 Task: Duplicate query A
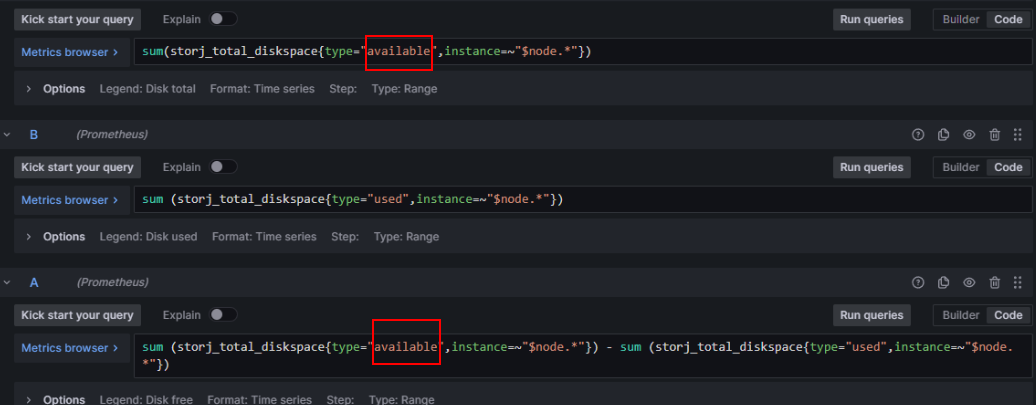point(943,283)
